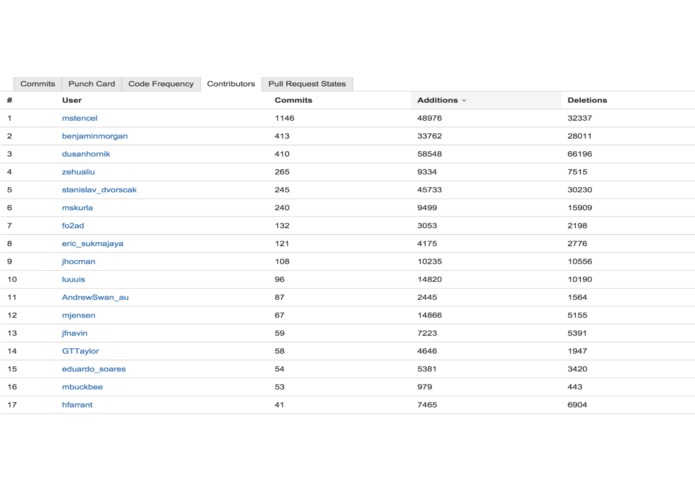Image resolution: width=695 pixels, height=494 pixels.
Task: Select commits value 41 for hfarrant
Action: coord(279,405)
